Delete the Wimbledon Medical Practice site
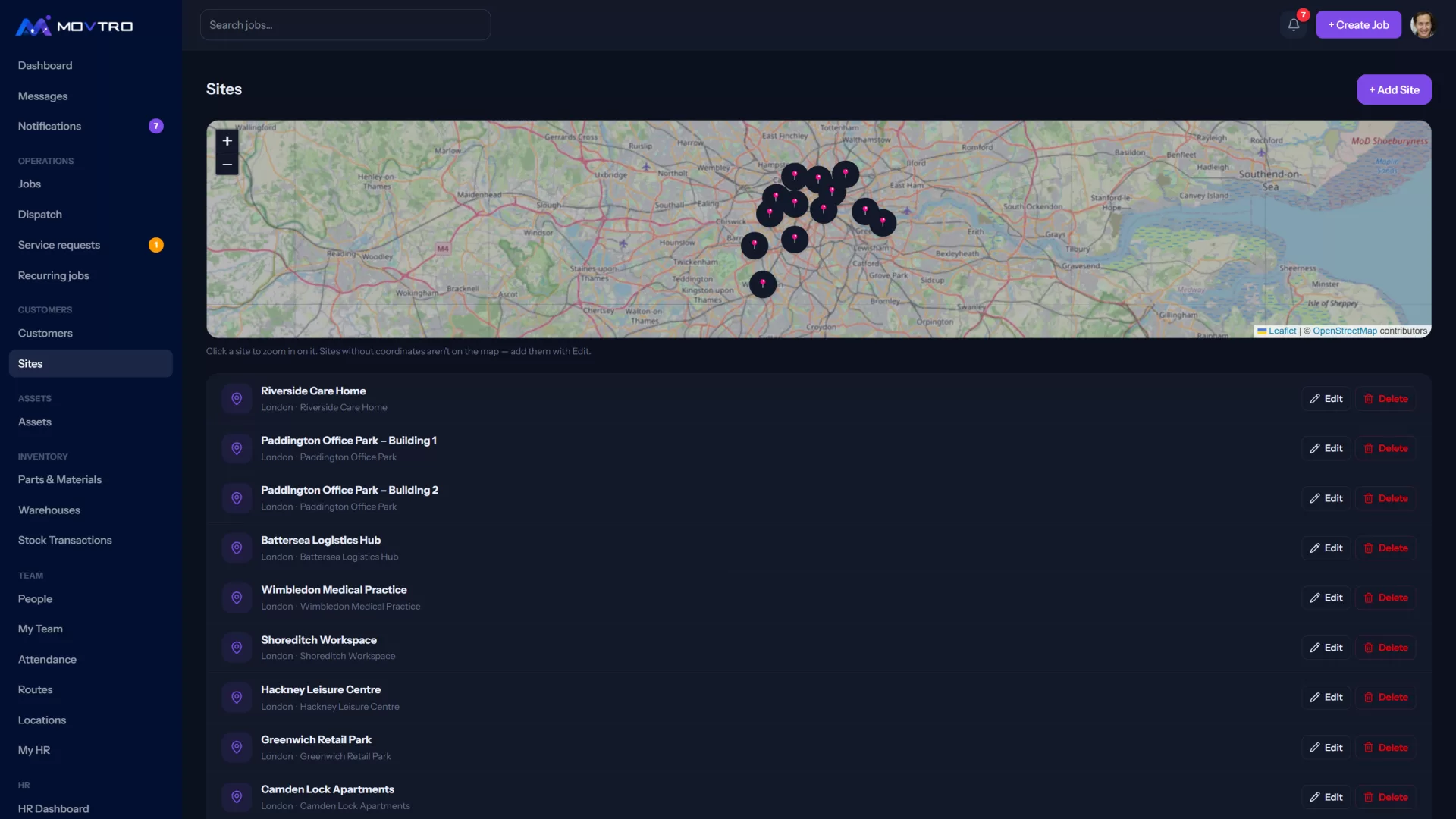 coord(1385,598)
